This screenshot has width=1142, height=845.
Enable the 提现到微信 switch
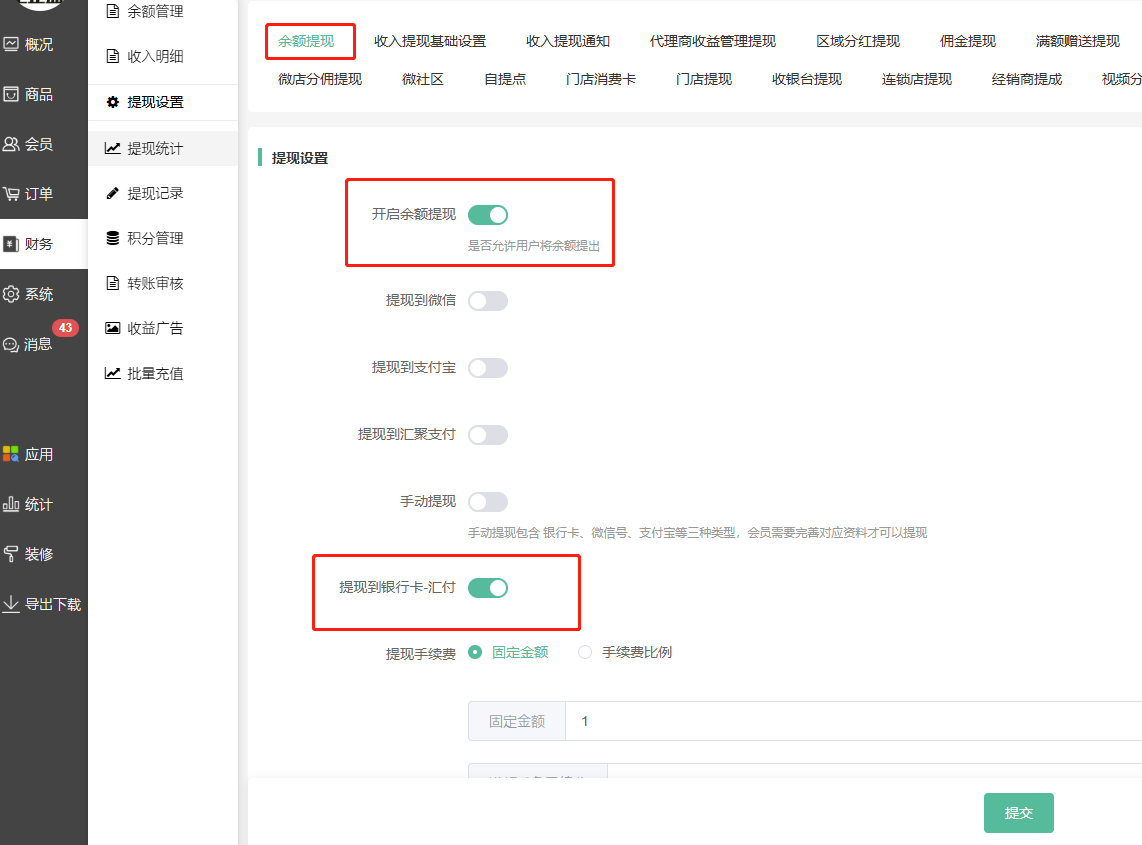(488, 301)
